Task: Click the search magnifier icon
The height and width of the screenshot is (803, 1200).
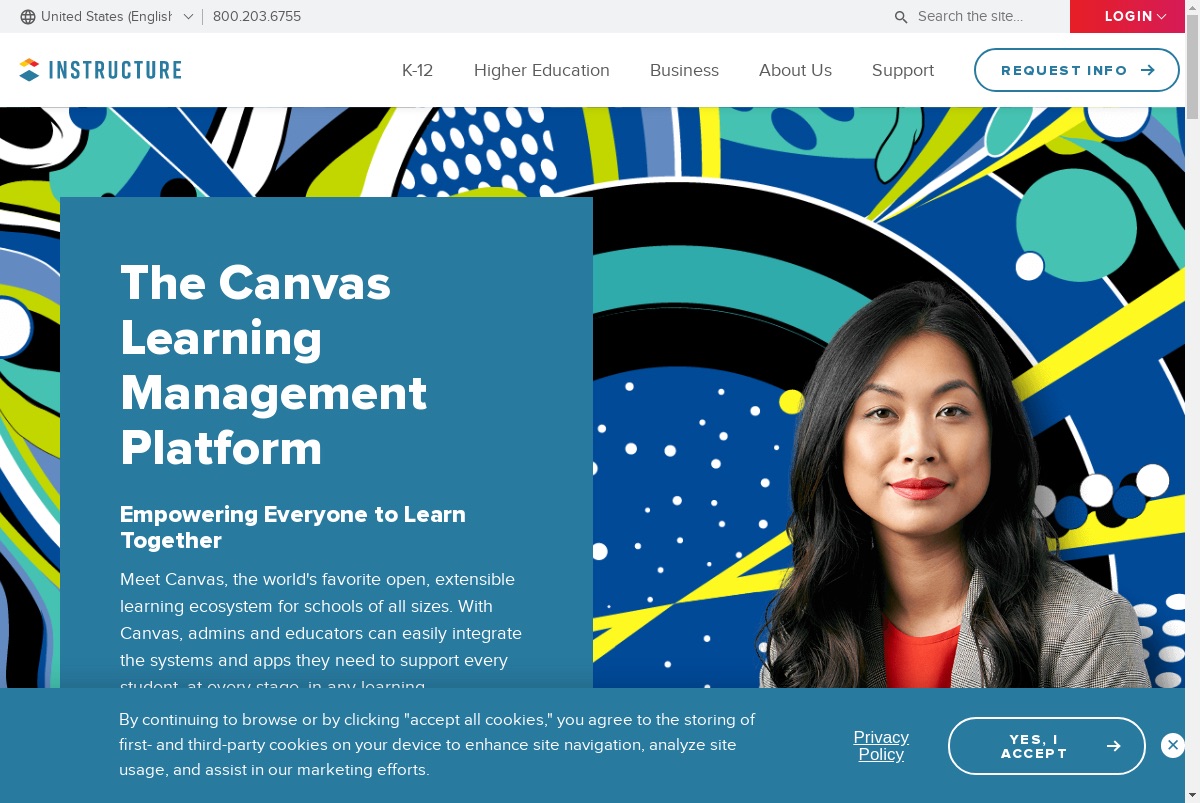Action: [901, 17]
